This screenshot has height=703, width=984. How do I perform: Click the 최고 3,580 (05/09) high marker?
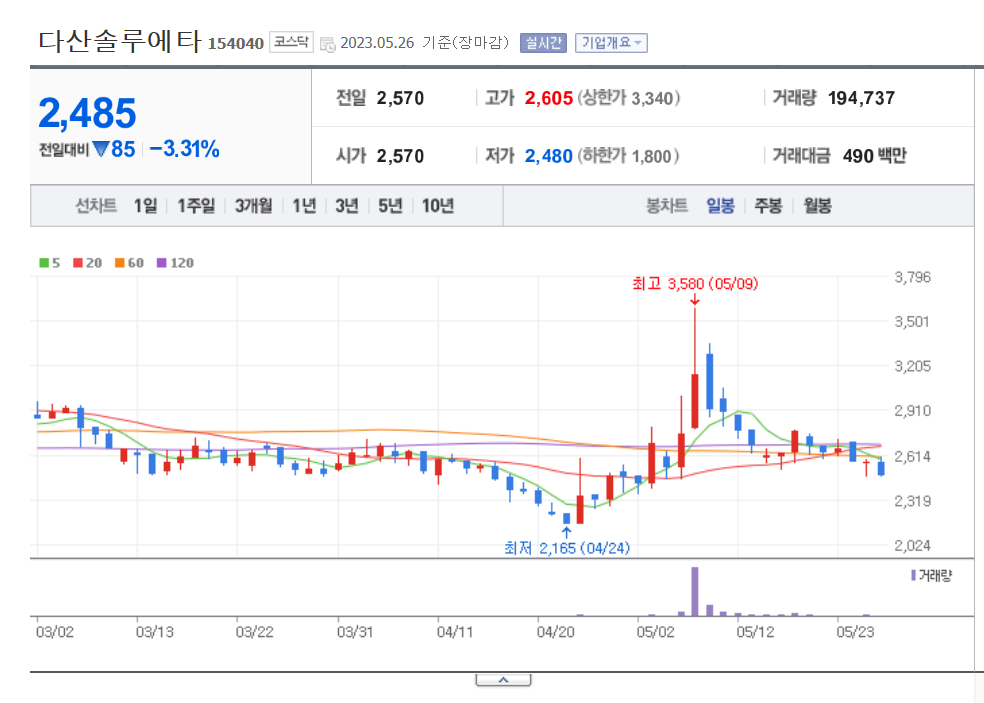pos(695,284)
